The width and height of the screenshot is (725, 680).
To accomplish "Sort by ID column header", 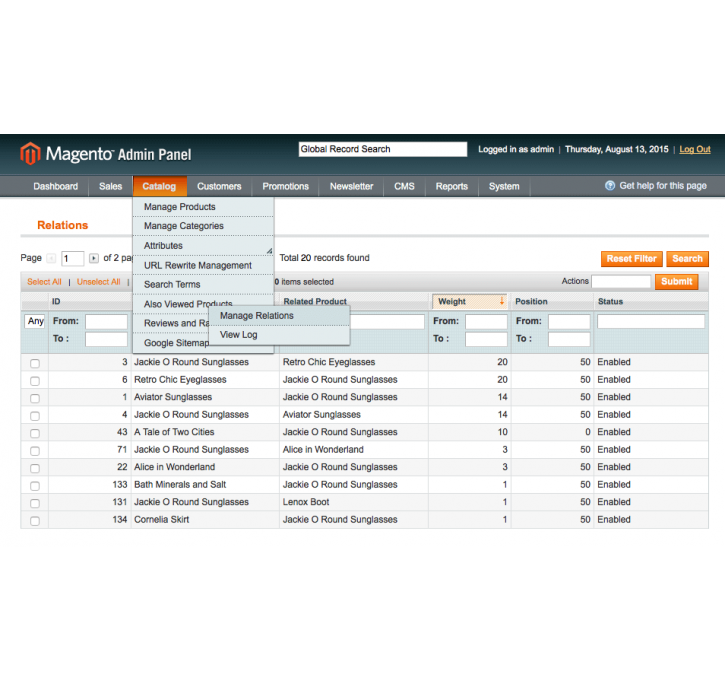I will point(56,301).
